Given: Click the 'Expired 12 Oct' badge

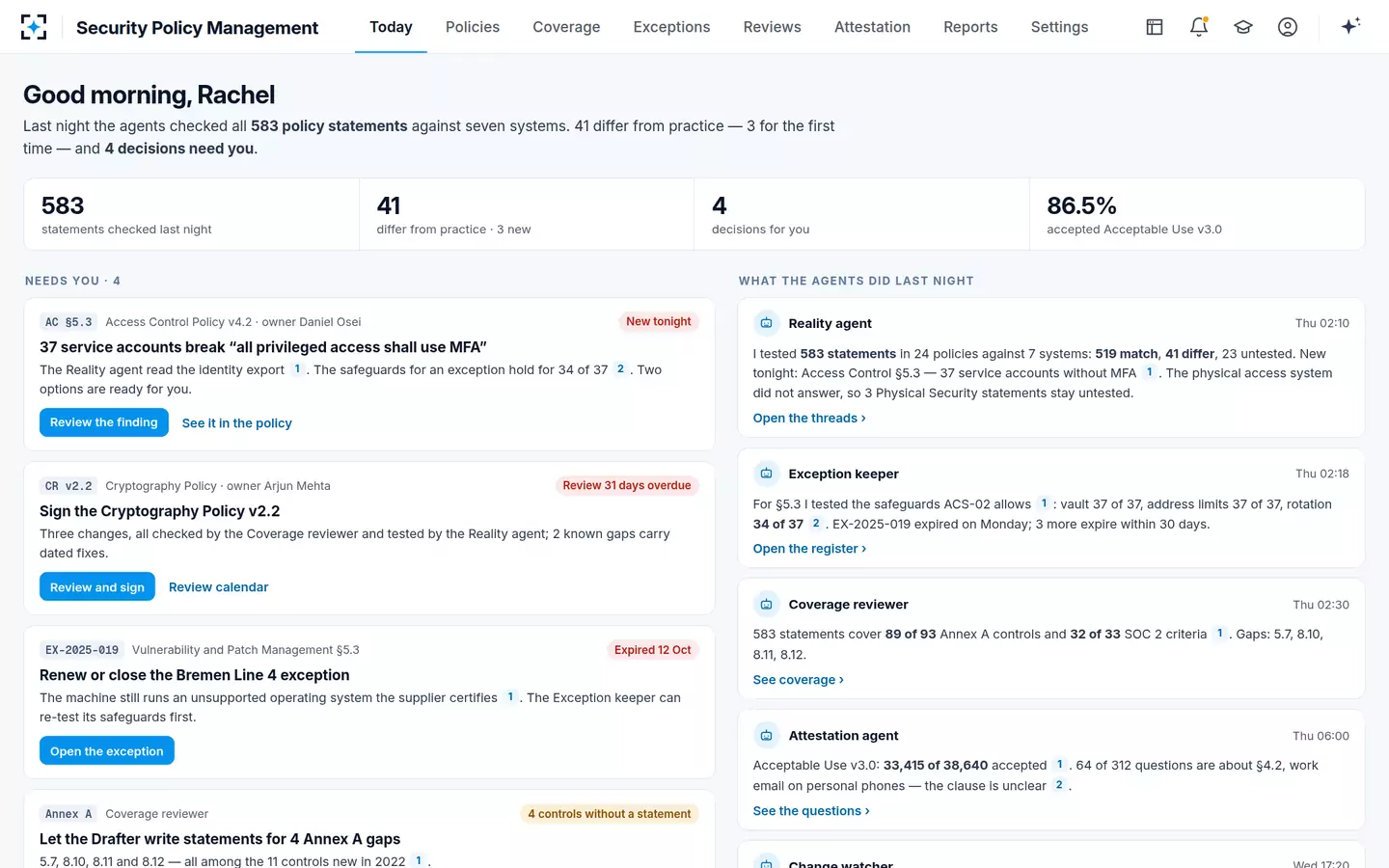Looking at the screenshot, I should tap(653, 650).
